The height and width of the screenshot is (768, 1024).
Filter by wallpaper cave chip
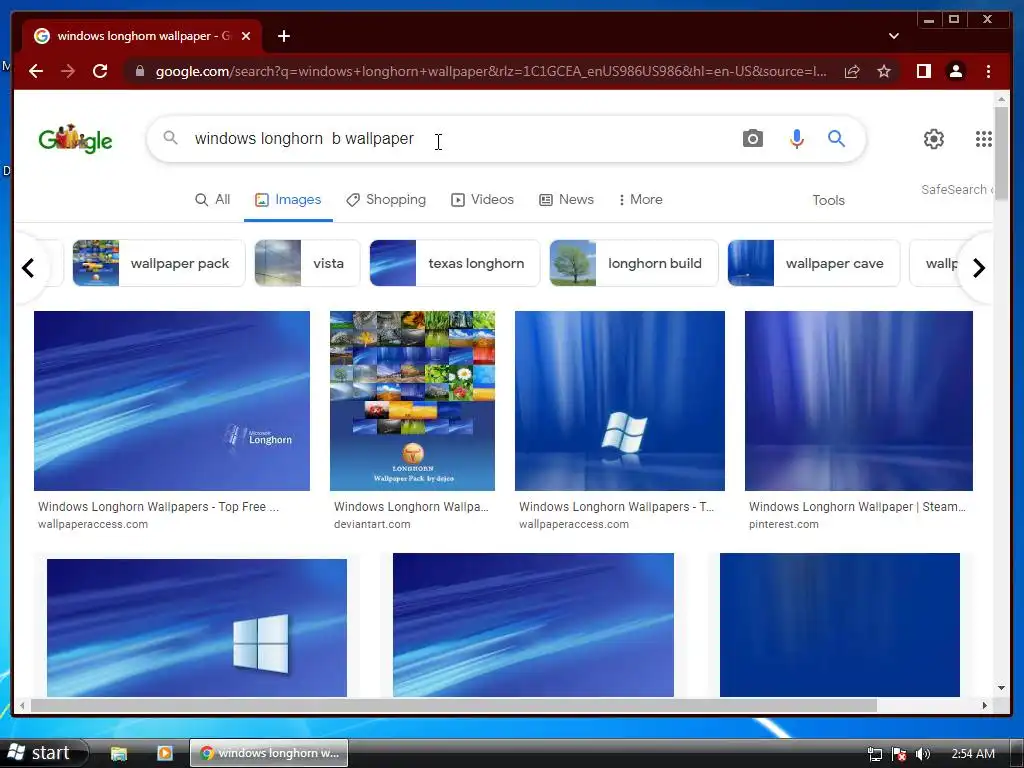pyautogui.click(x=814, y=263)
